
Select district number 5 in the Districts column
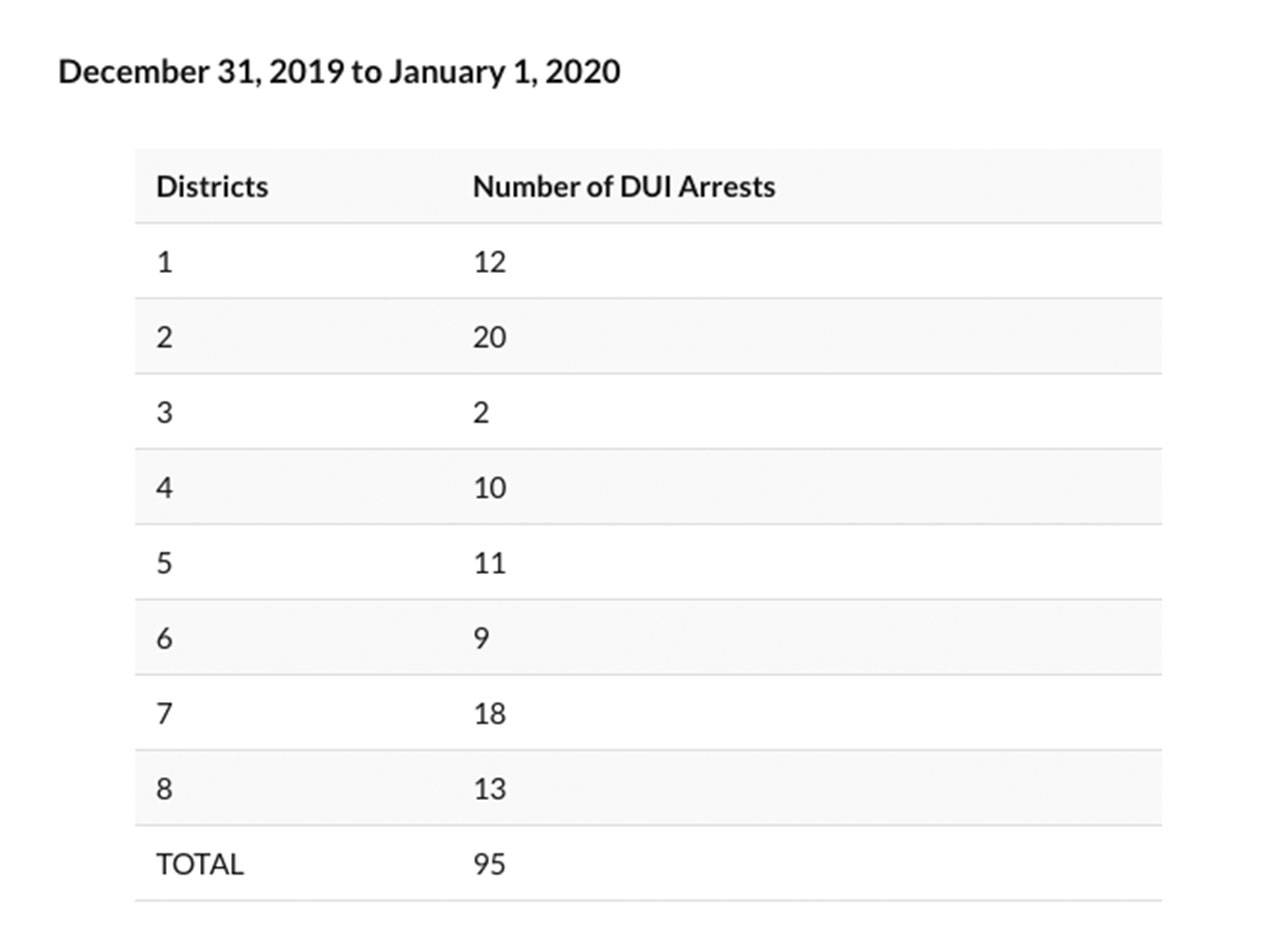164,563
